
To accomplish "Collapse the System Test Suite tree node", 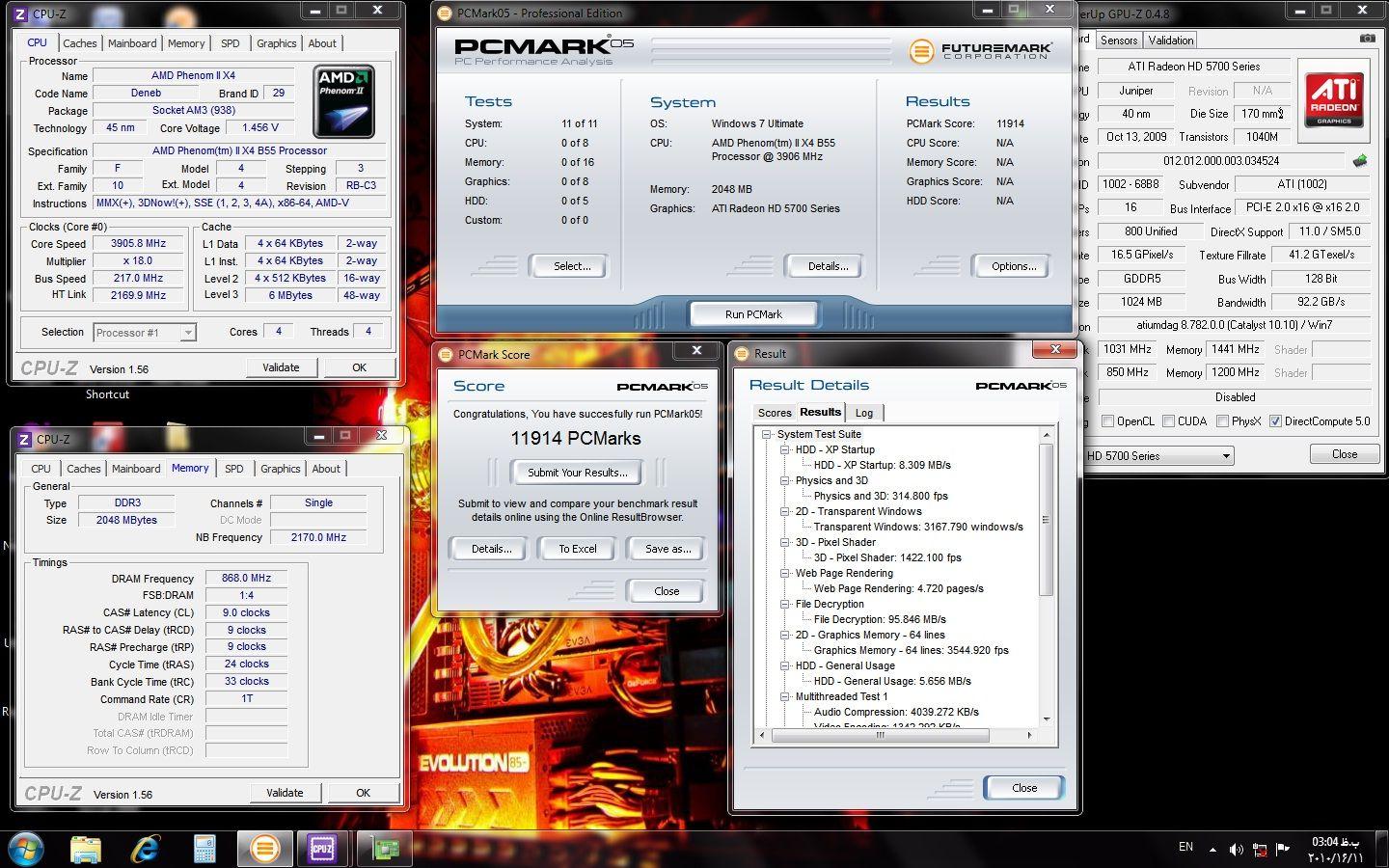I will click(x=767, y=434).
